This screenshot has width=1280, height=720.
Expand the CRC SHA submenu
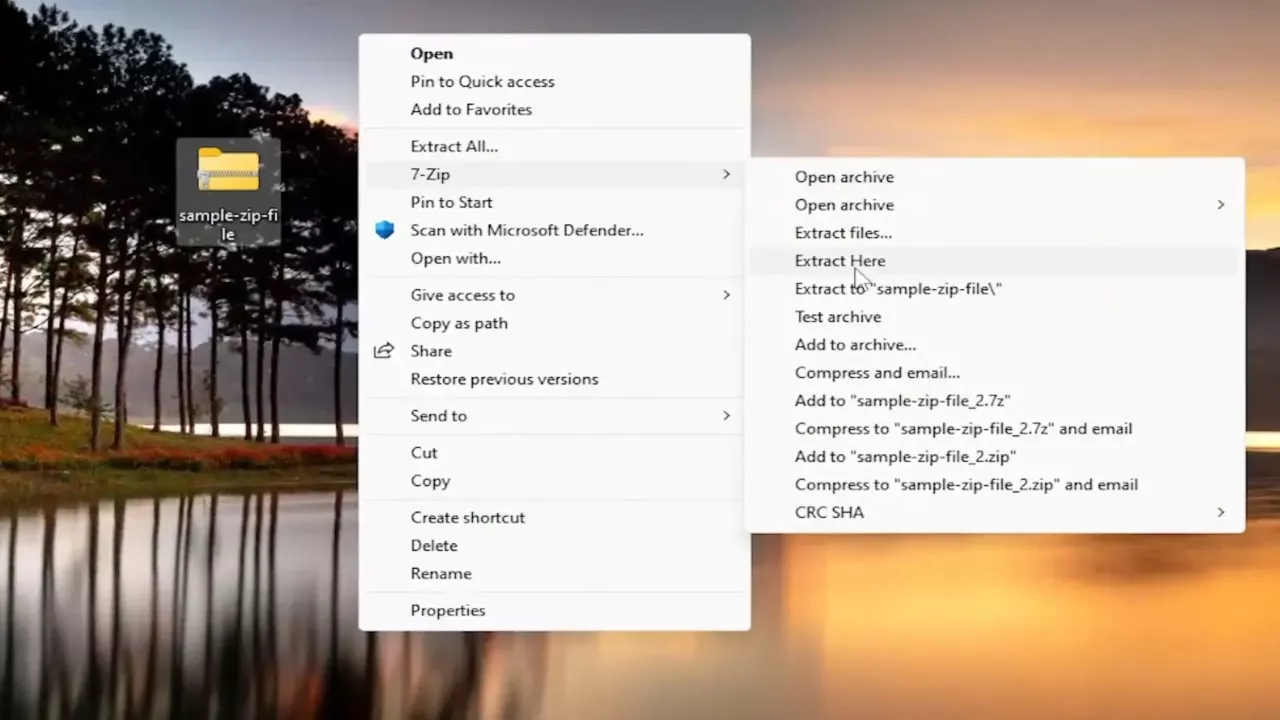click(x=1220, y=512)
